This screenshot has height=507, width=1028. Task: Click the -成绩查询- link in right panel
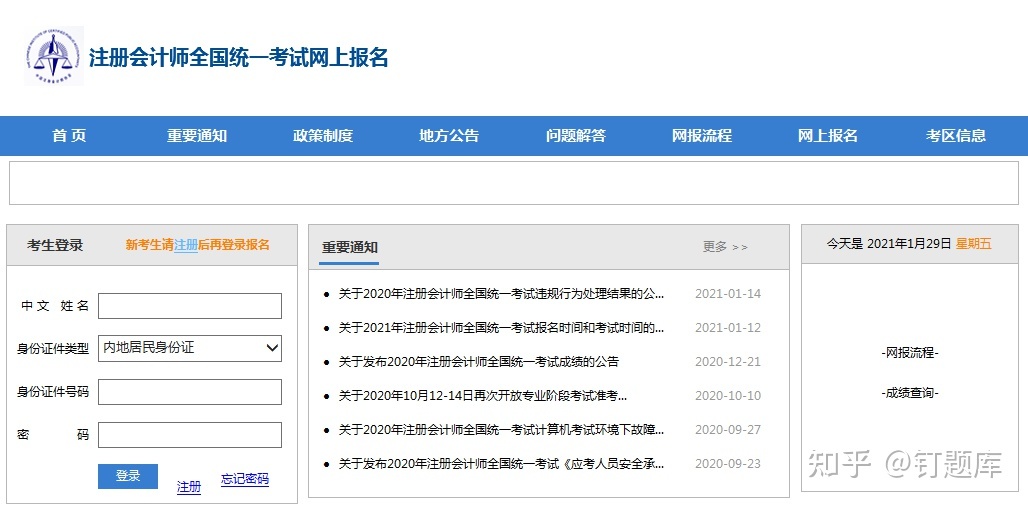coord(910,393)
